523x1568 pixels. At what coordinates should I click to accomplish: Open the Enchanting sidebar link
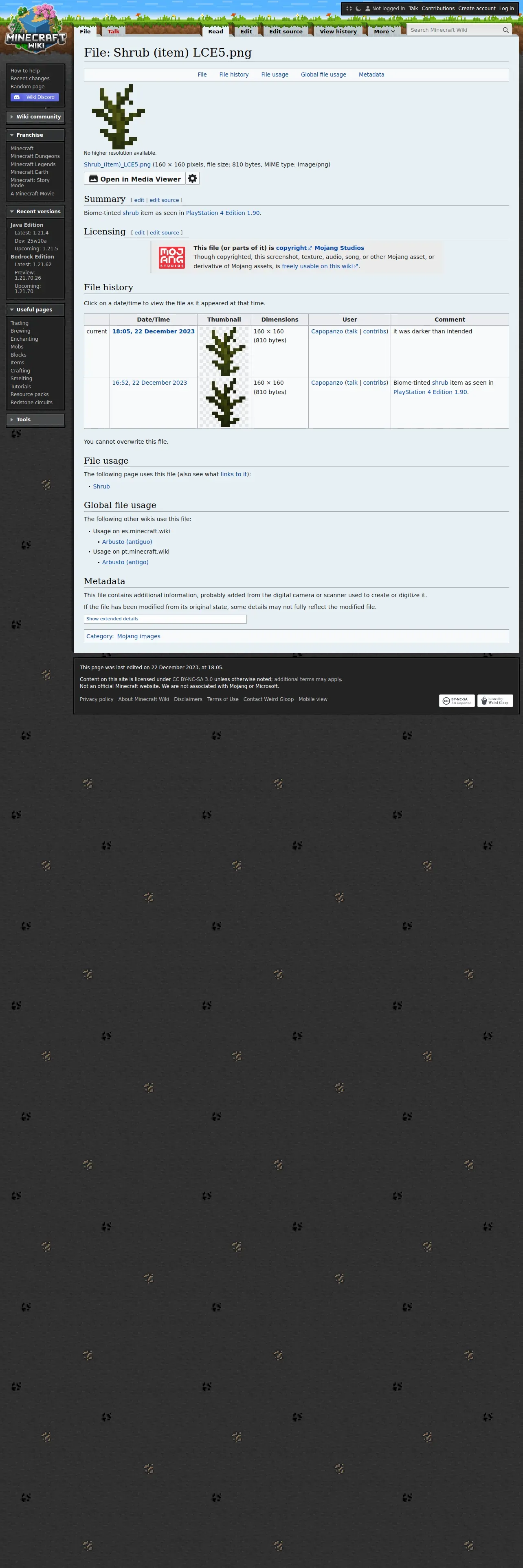point(24,339)
